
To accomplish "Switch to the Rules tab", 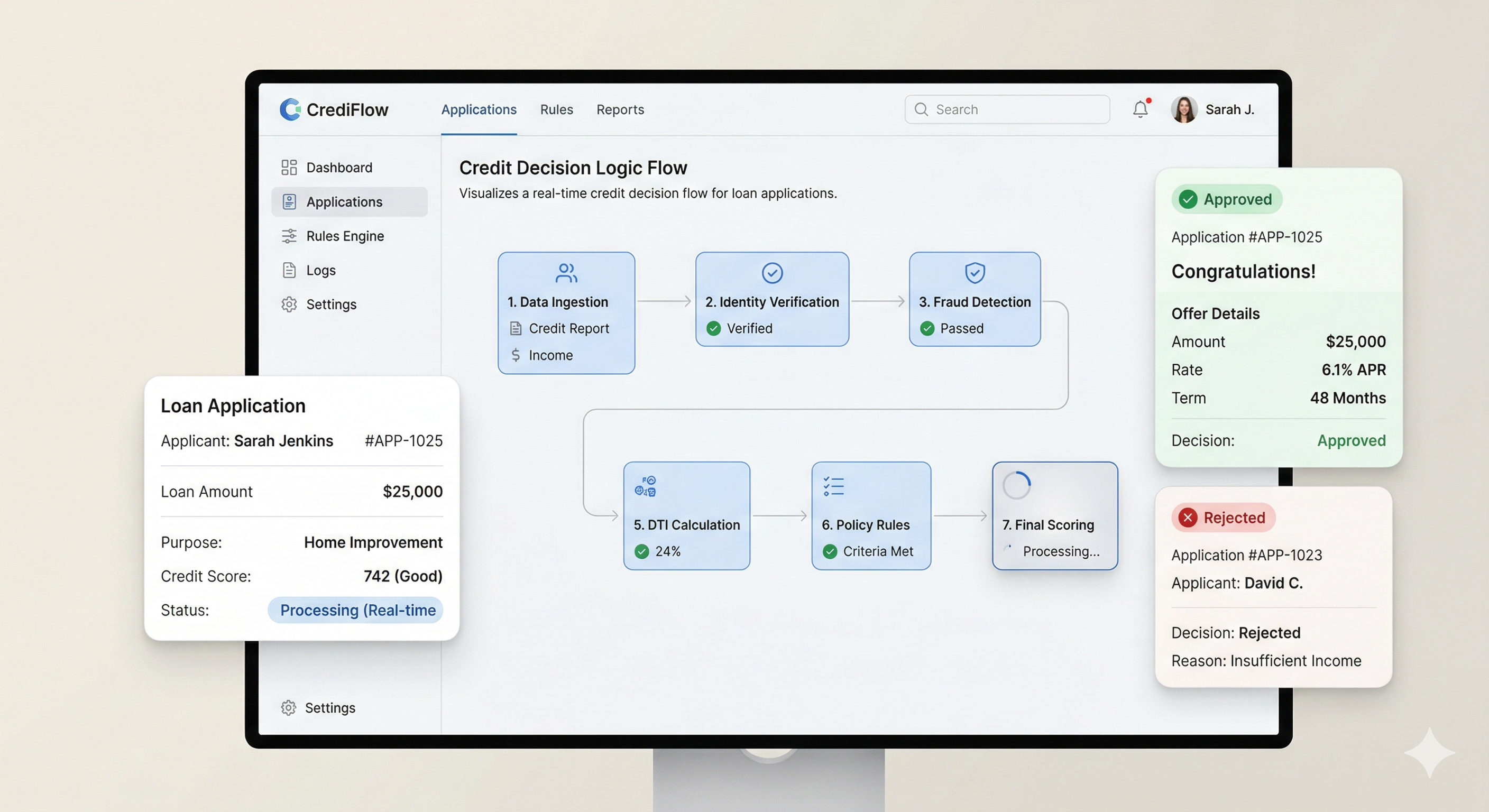I will (556, 110).
